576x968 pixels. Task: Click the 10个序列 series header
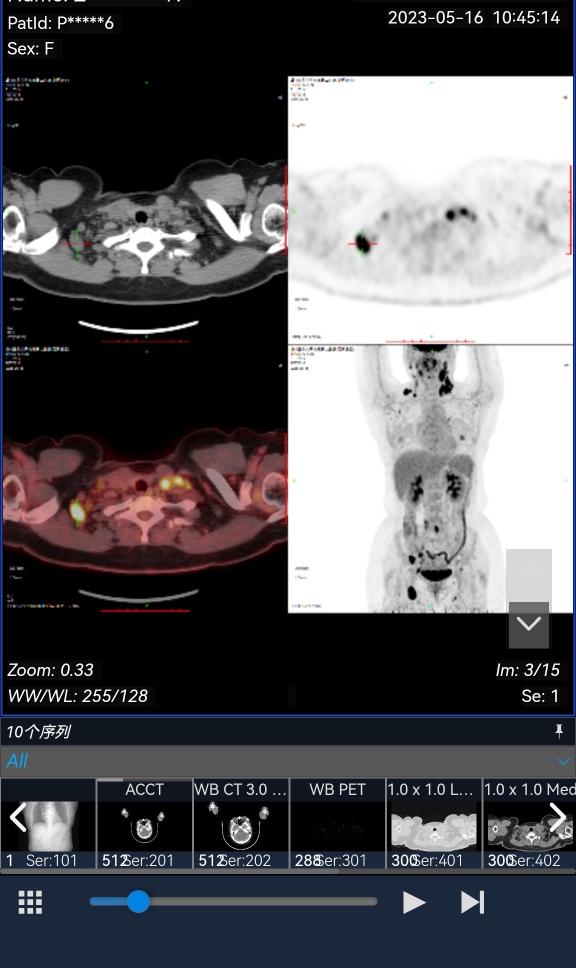tap(38, 732)
